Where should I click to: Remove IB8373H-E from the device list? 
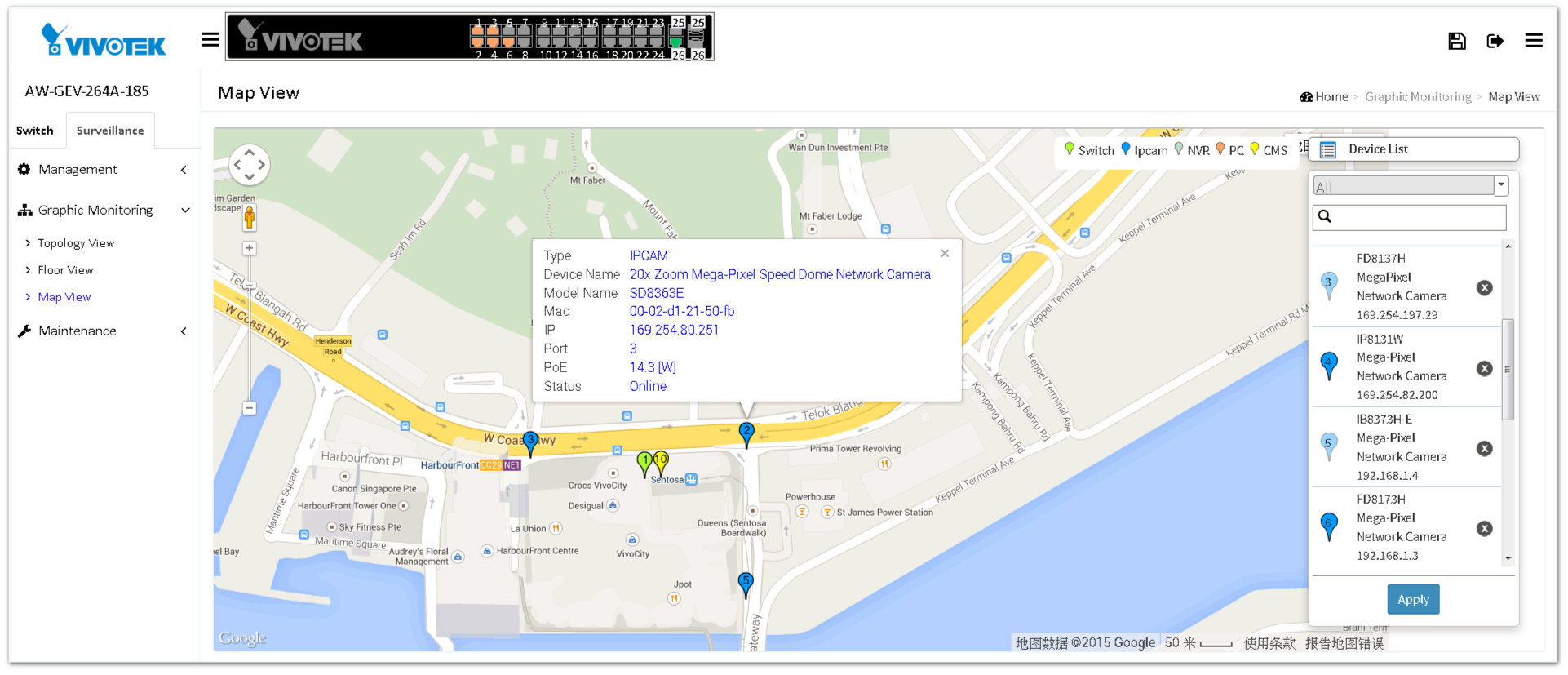[1485, 448]
